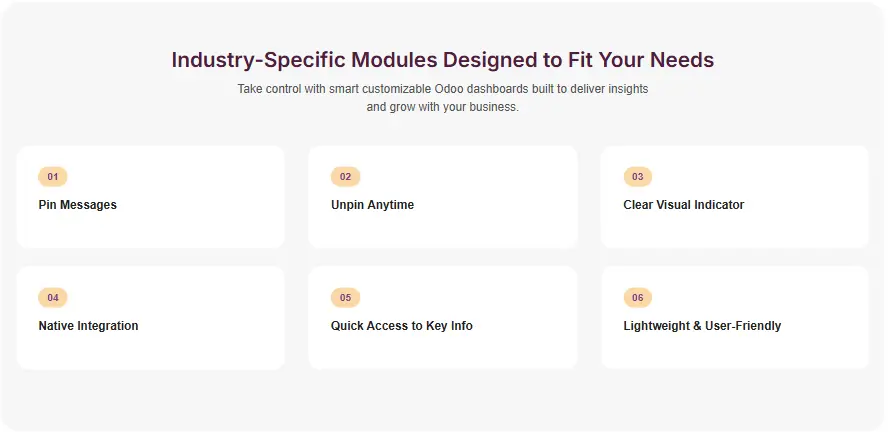Click the 01 number badge
Image resolution: width=892 pixels, height=442 pixels.
[x=53, y=177]
